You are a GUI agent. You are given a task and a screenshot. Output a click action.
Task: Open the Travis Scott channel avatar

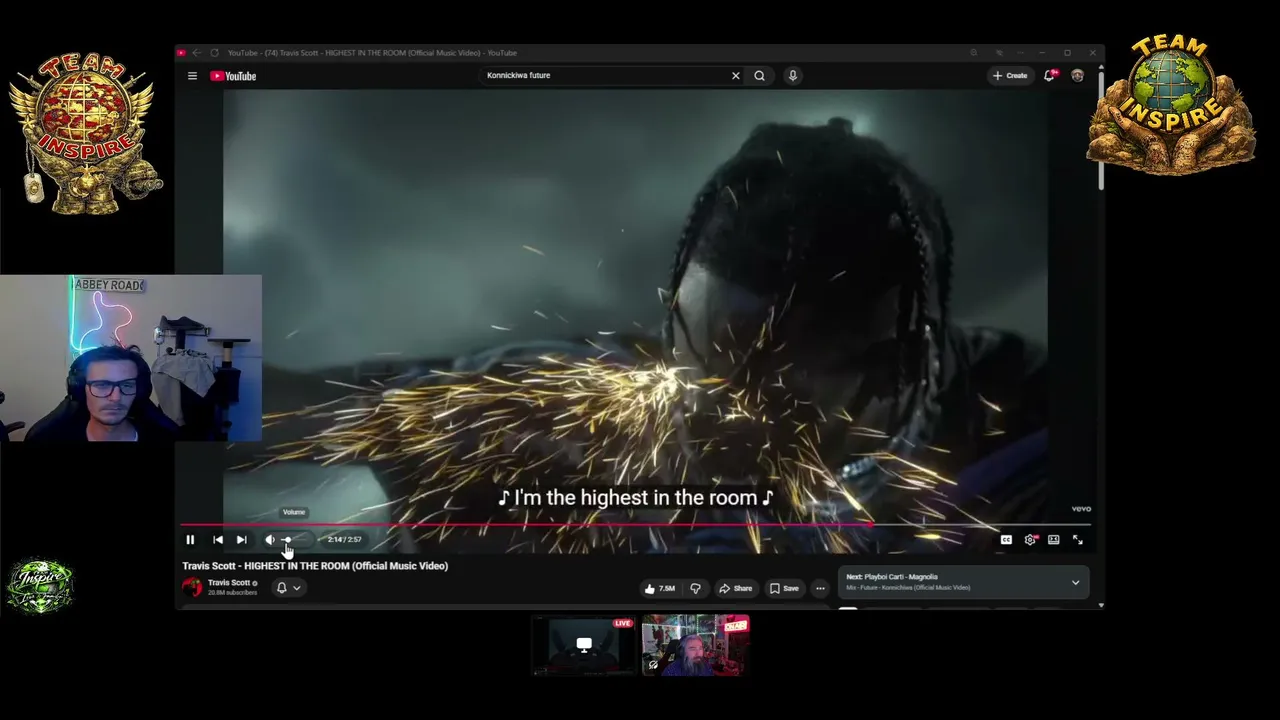click(192, 587)
